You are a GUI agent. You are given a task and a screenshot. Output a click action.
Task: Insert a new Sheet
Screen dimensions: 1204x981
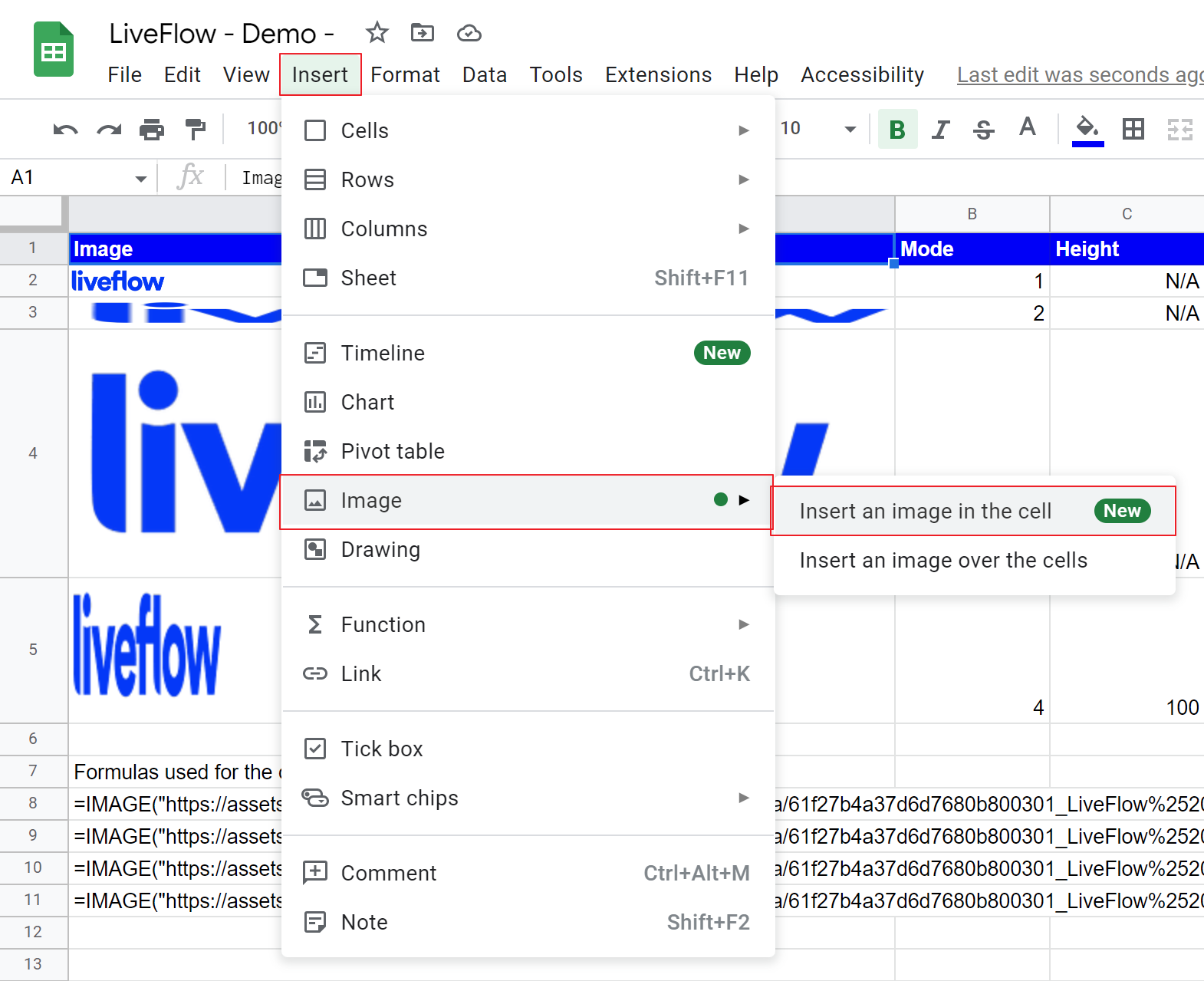528,278
